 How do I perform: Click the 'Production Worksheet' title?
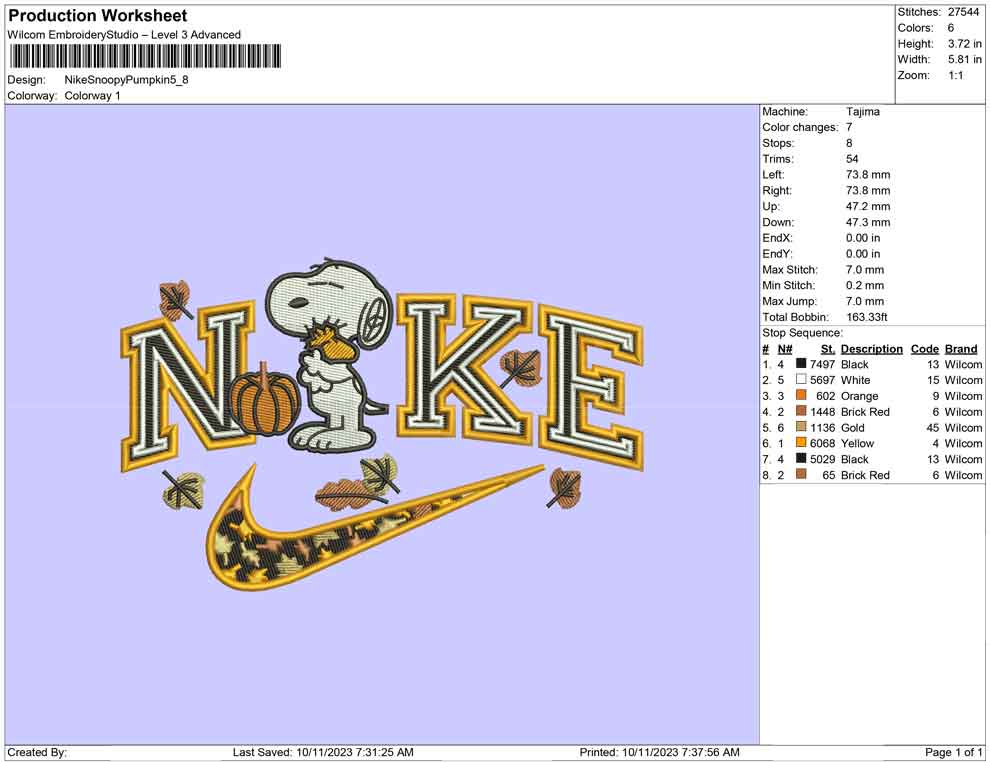coord(98,16)
